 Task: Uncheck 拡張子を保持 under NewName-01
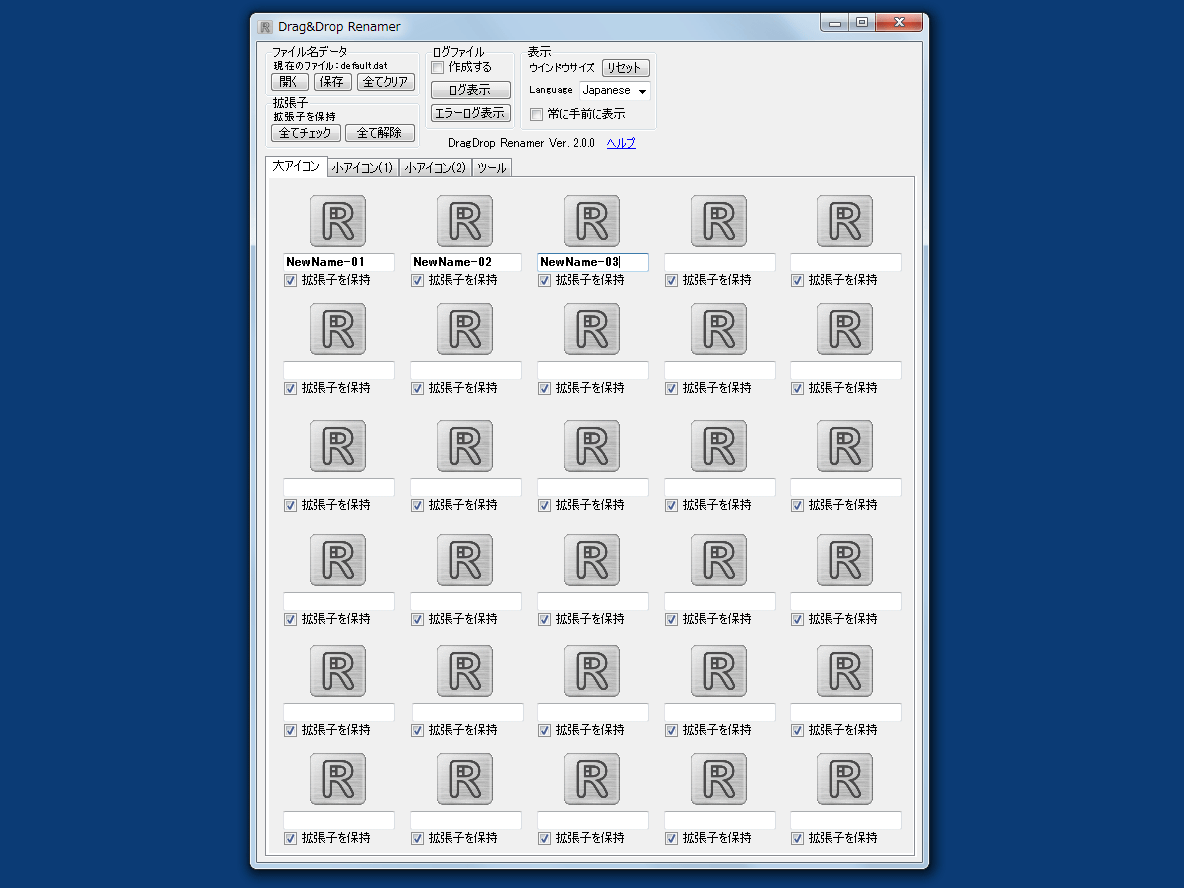(x=290, y=281)
